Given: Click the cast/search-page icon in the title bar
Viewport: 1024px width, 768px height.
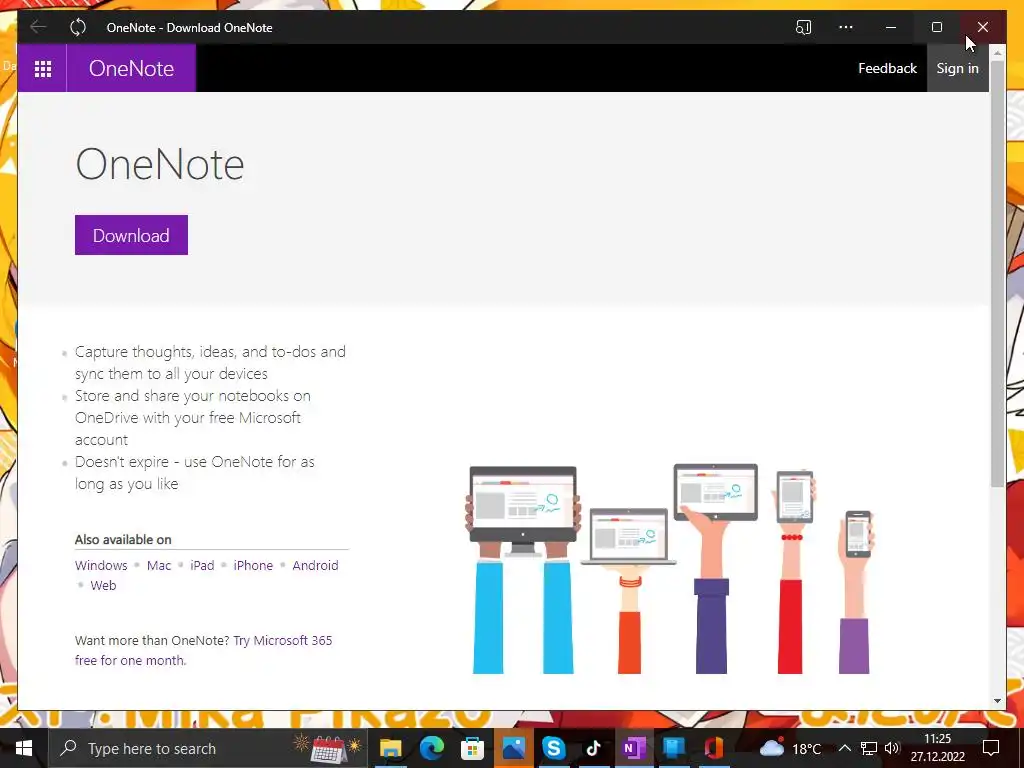Looking at the screenshot, I should click(x=803, y=27).
